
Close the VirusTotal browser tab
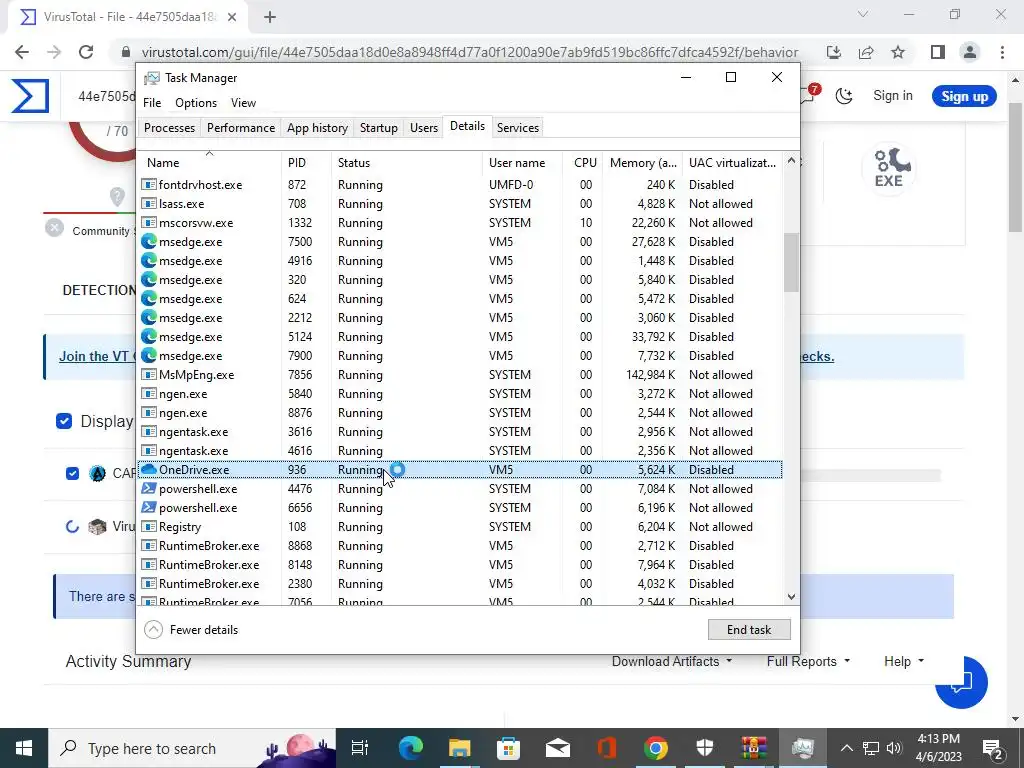click(232, 18)
